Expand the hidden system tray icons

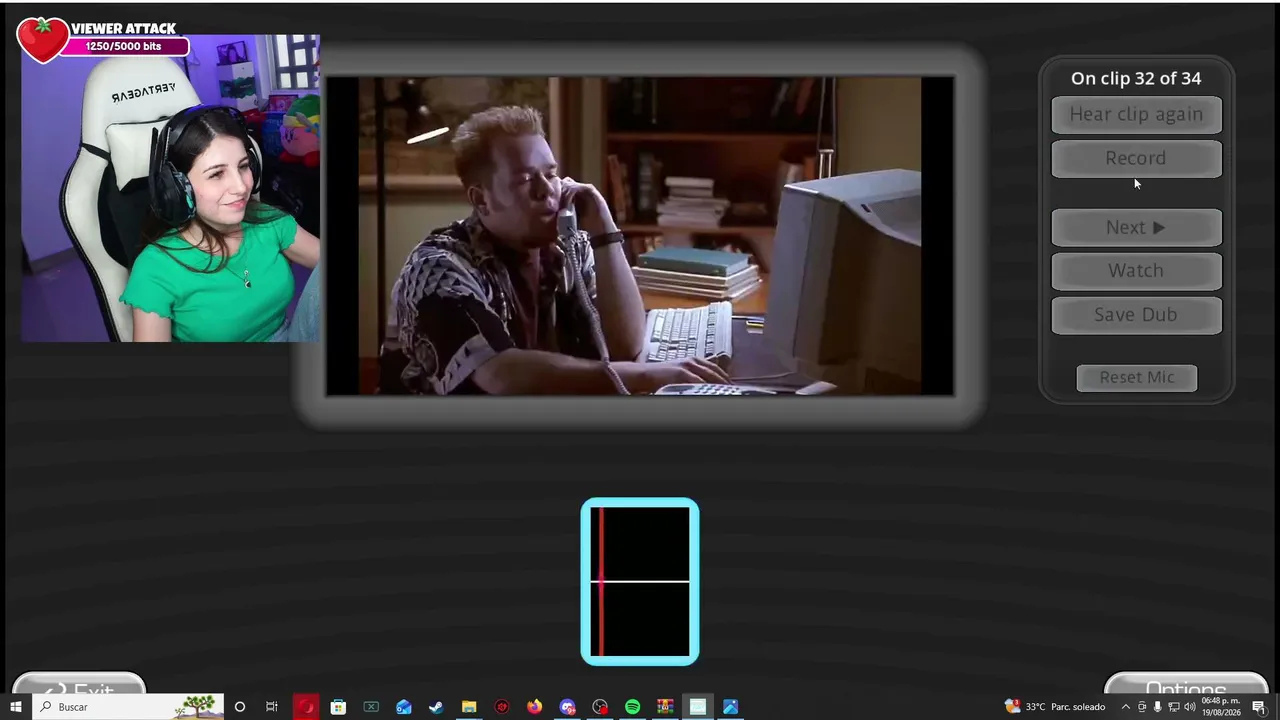[x=1125, y=707]
